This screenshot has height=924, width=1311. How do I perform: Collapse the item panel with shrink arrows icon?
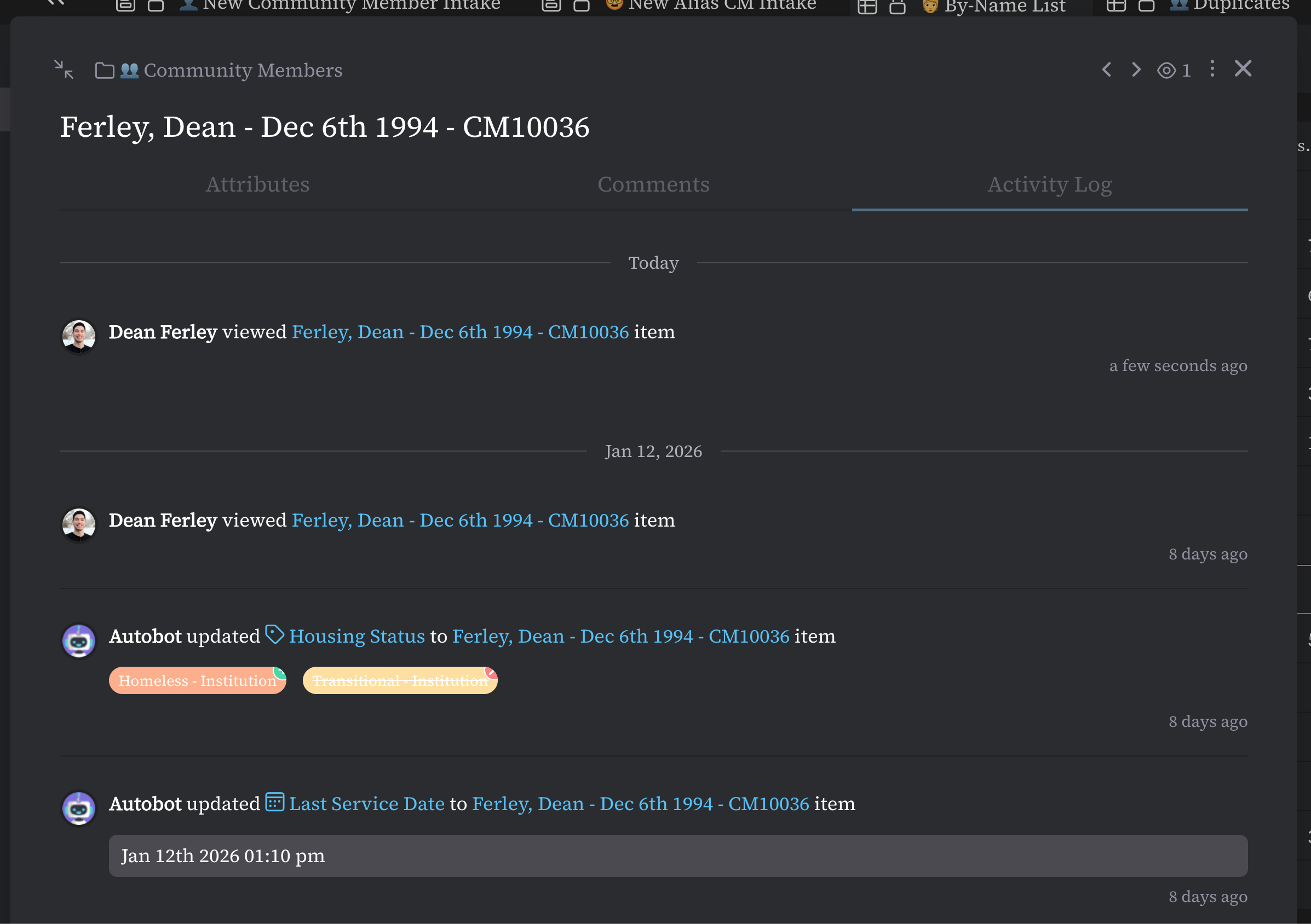coord(64,70)
